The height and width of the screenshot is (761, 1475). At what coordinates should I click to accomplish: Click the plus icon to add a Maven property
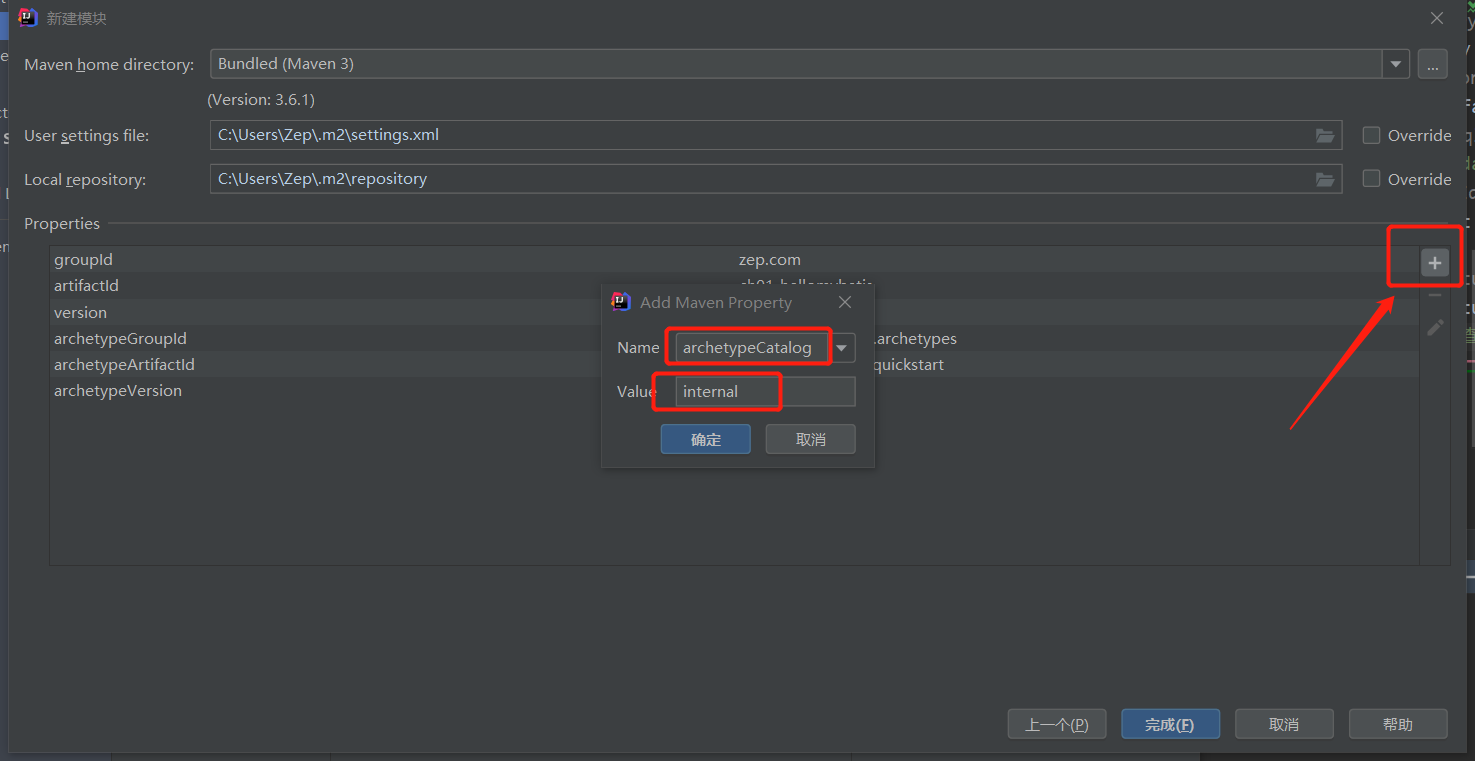[1434, 263]
